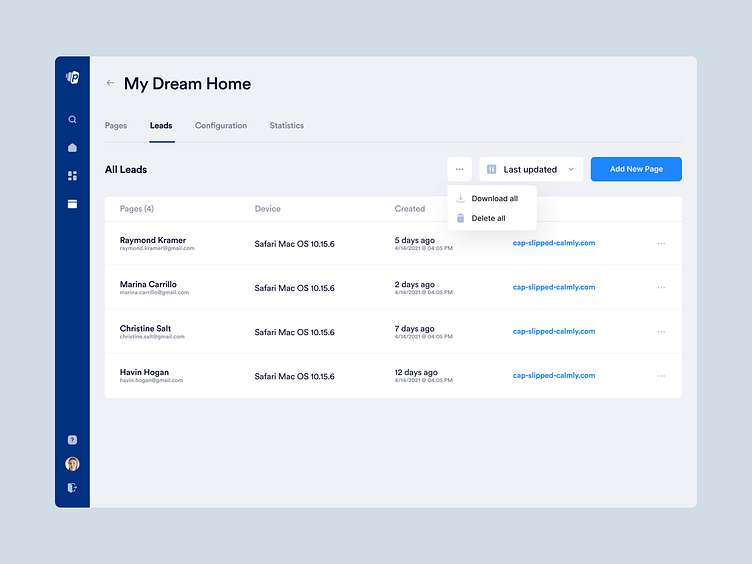Image resolution: width=752 pixels, height=564 pixels.
Task: Open cap-slipped-calmly.com link for Havin Hogan
Action: click(x=554, y=376)
